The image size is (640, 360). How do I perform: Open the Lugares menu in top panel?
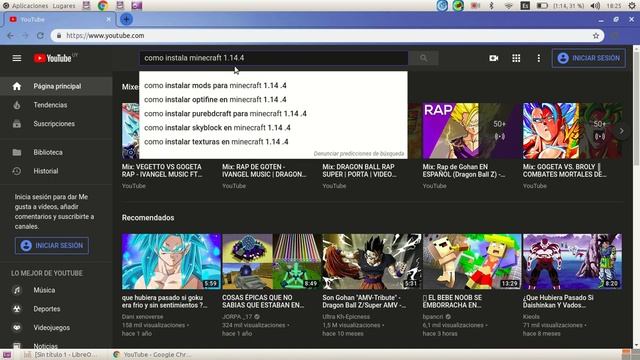click(x=64, y=6)
